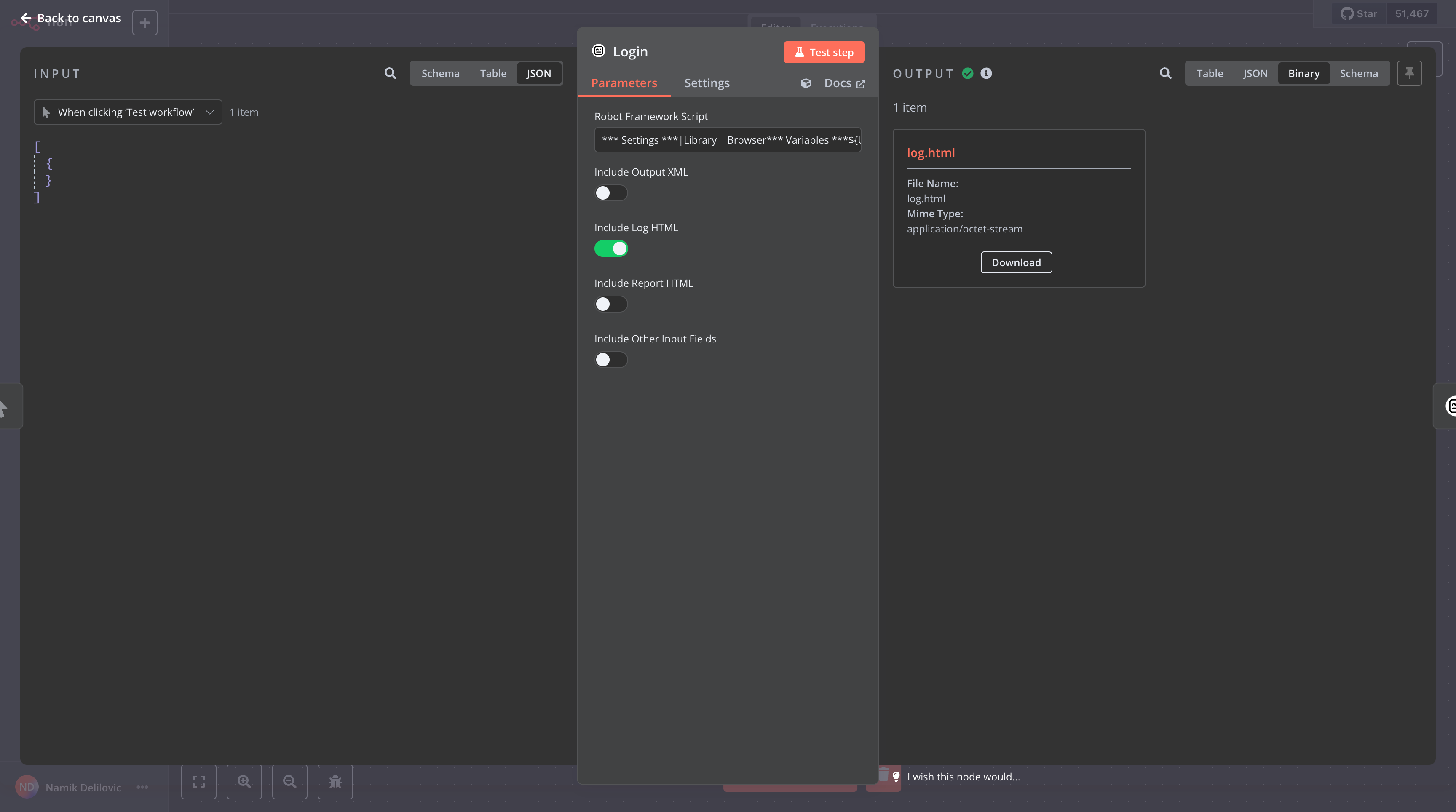Click the output info icon

(x=986, y=73)
